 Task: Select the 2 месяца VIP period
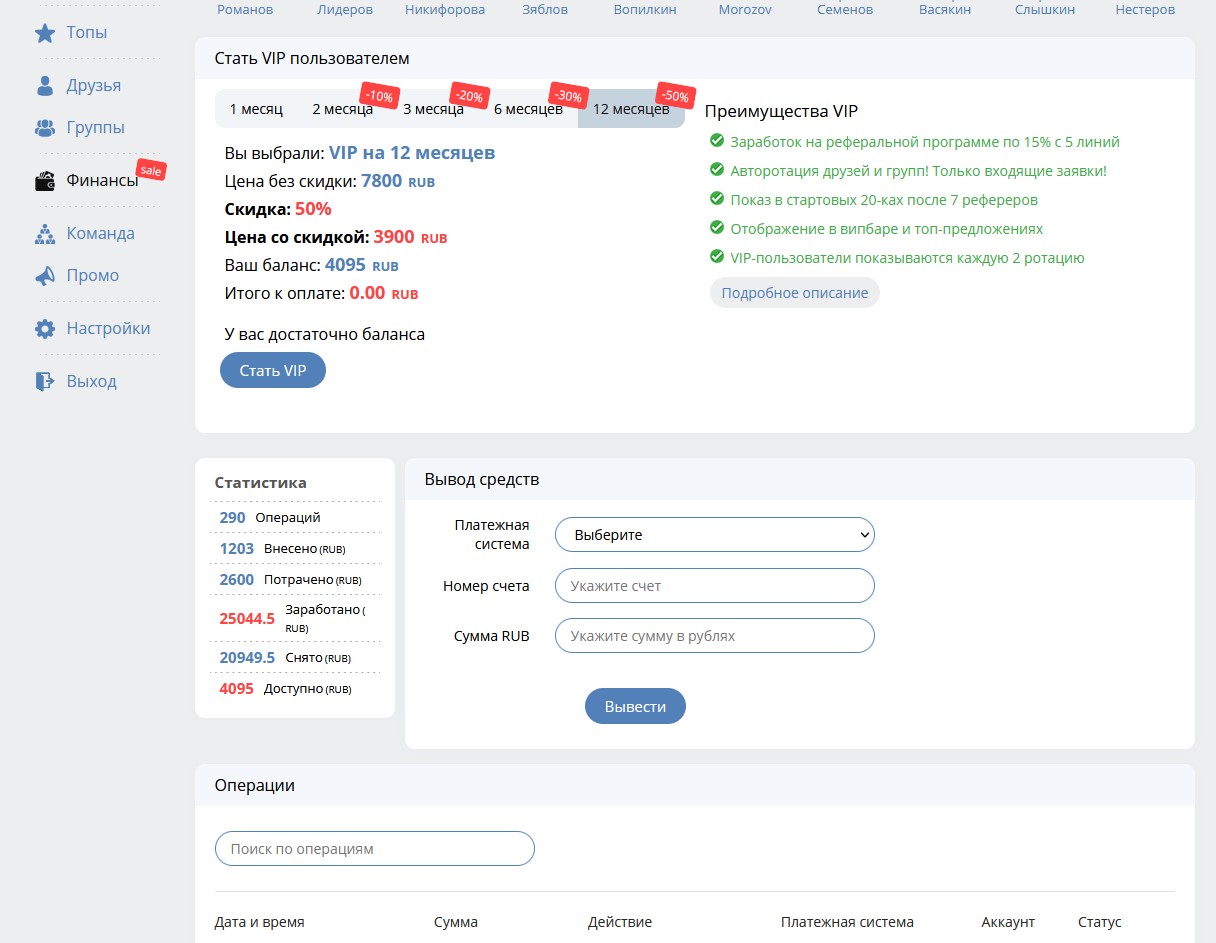click(342, 109)
